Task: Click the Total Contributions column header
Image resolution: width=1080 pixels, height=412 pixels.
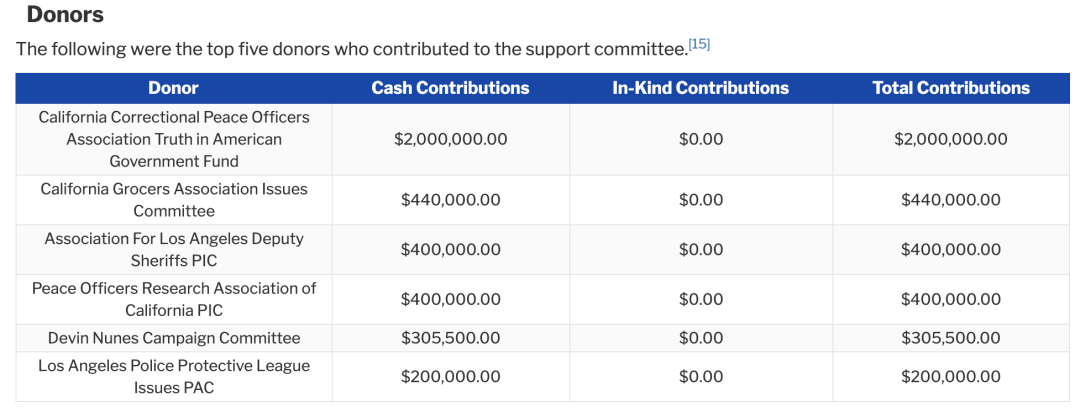Action: point(950,88)
